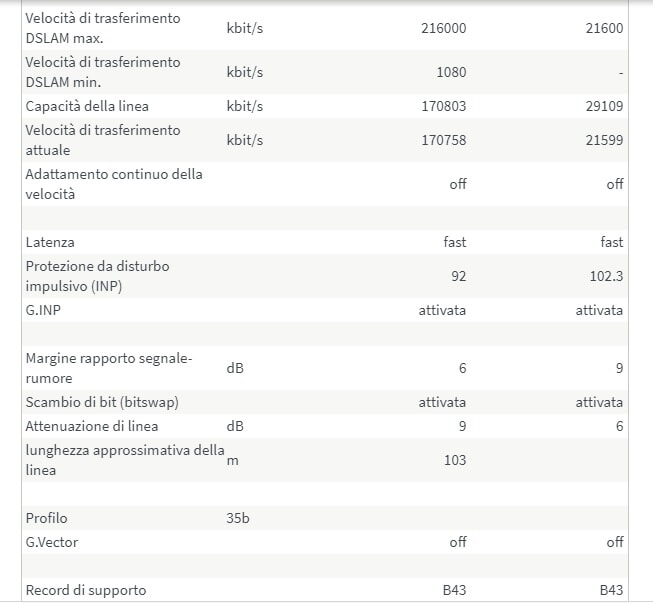
Task: Click the 29109 line capacity value
Action: (x=604, y=106)
